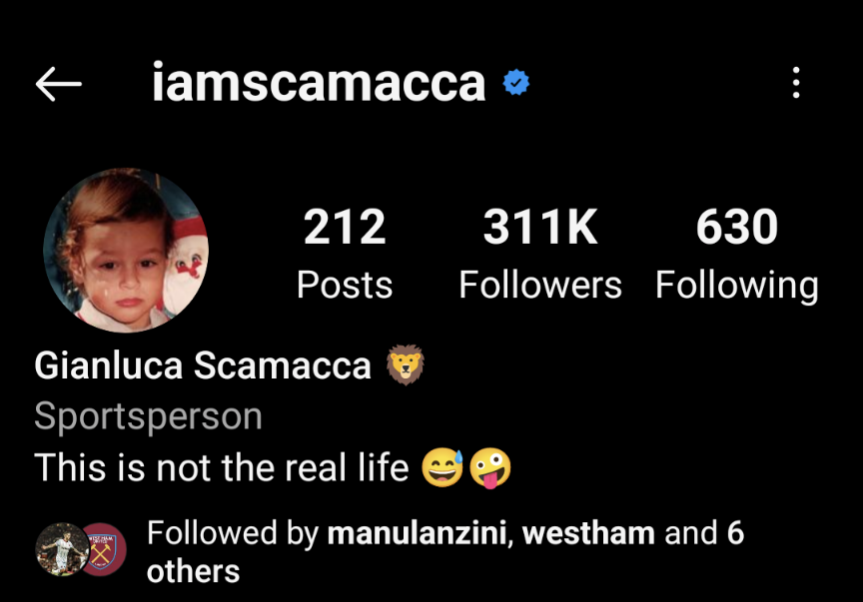Tap the manulanzini follower avatar photo
The height and width of the screenshot is (602, 863).
pos(62,549)
